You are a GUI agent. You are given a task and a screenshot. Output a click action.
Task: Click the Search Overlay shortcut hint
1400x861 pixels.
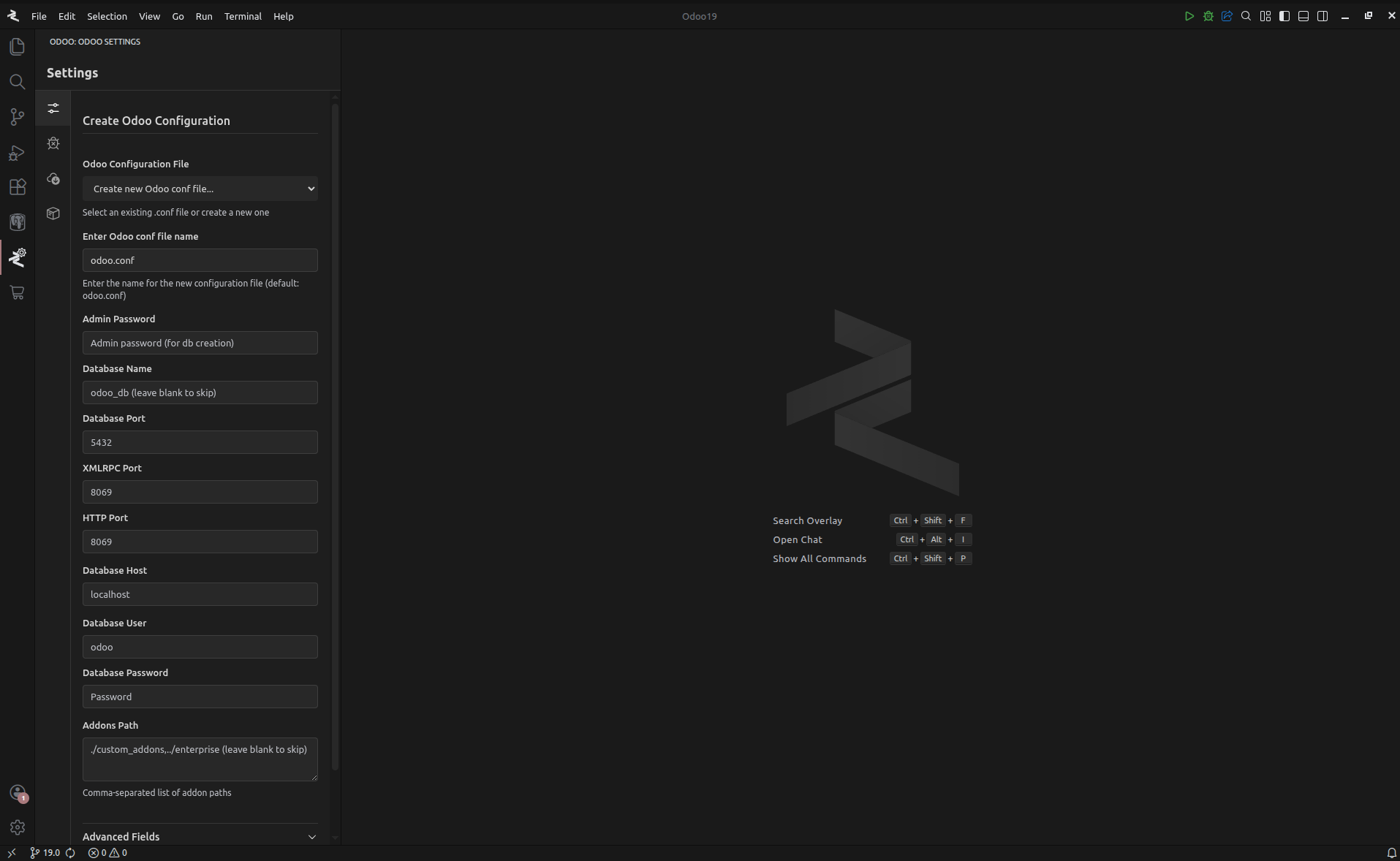click(872, 520)
